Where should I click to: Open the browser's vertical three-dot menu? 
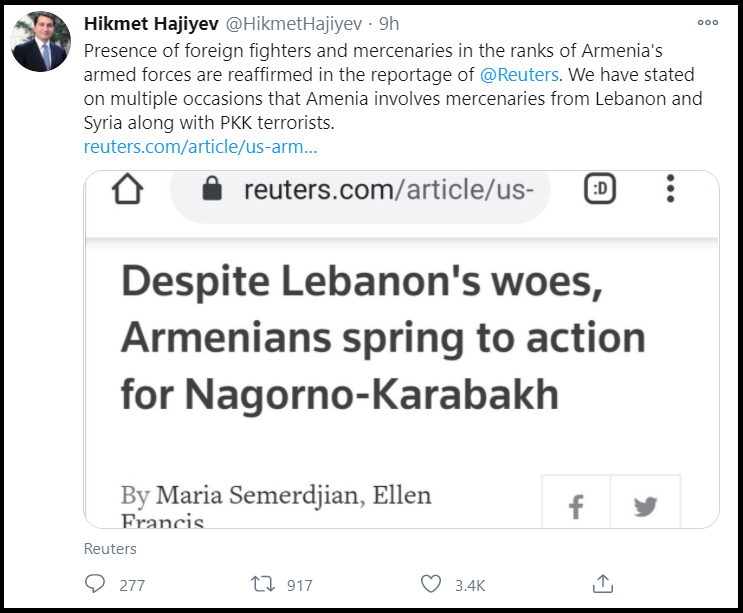(670, 189)
